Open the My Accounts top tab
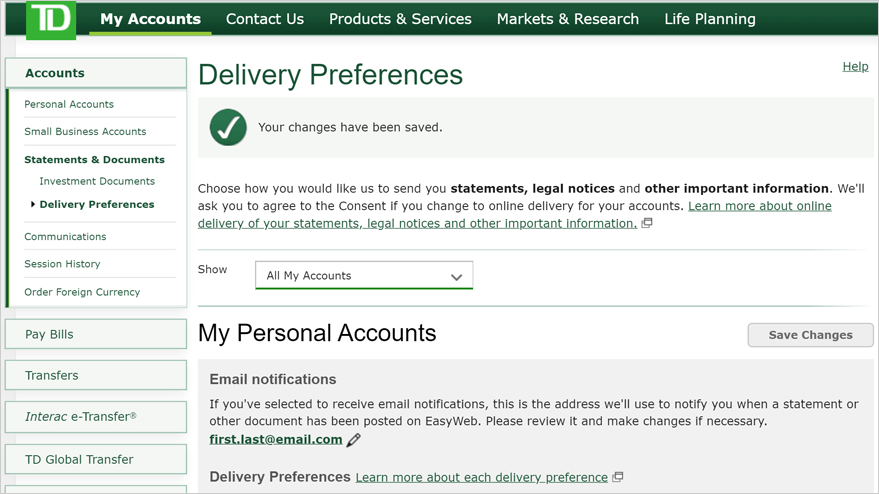Screen dimensions: 879x494 150,19
